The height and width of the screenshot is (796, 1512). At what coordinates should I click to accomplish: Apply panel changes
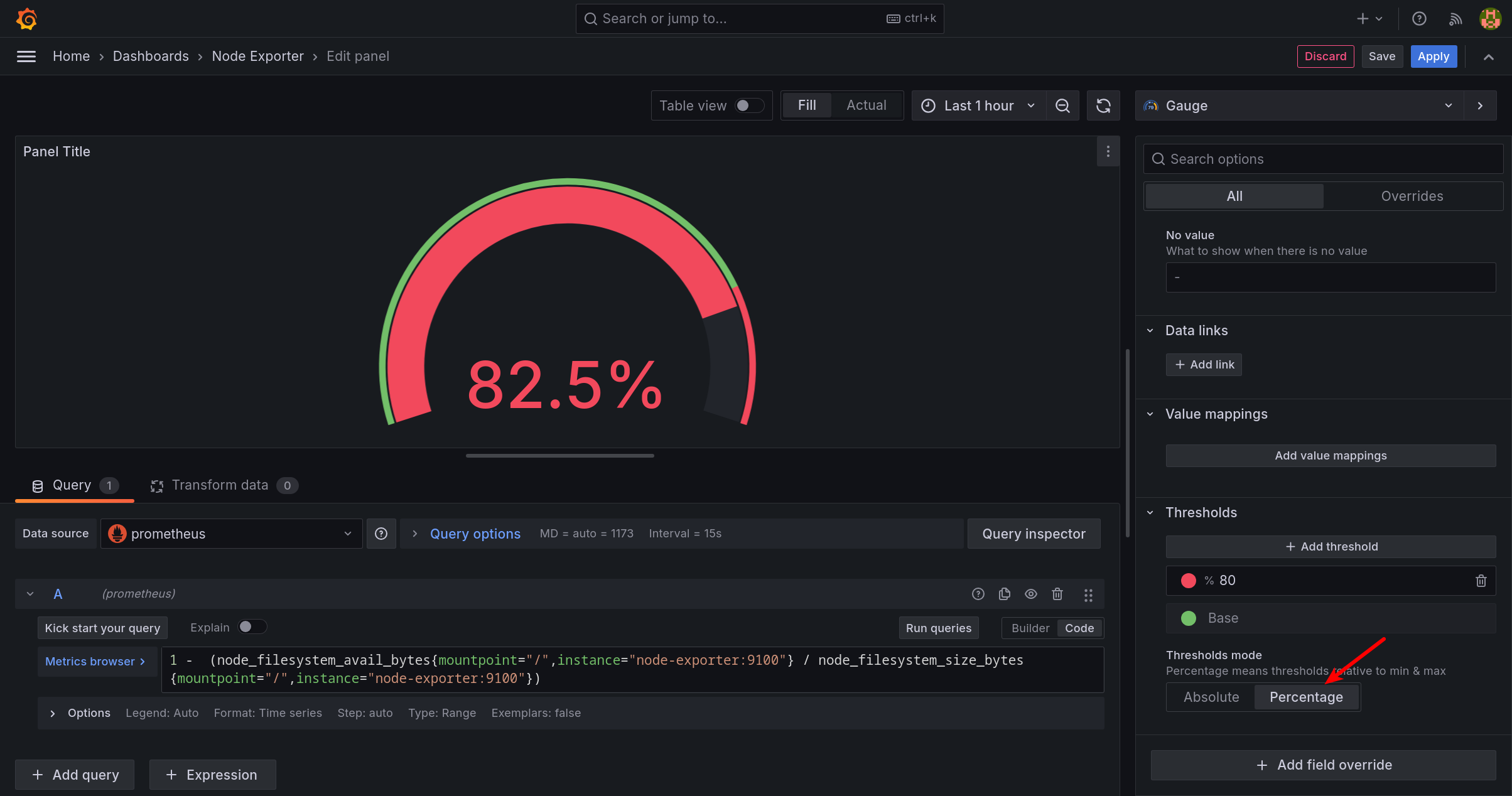click(x=1434, y=56)
